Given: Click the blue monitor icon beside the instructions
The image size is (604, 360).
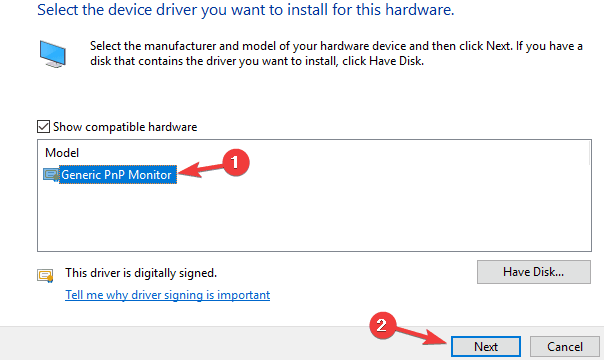Looking at the screenshot, I should (53, 54).
